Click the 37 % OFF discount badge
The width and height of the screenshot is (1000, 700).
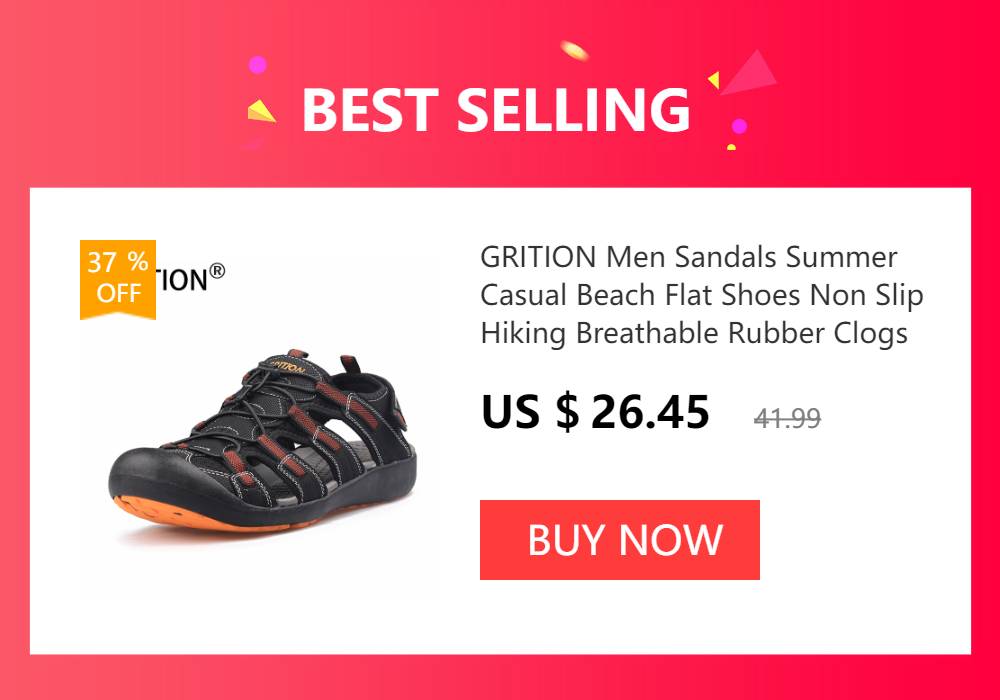(118, 279)
